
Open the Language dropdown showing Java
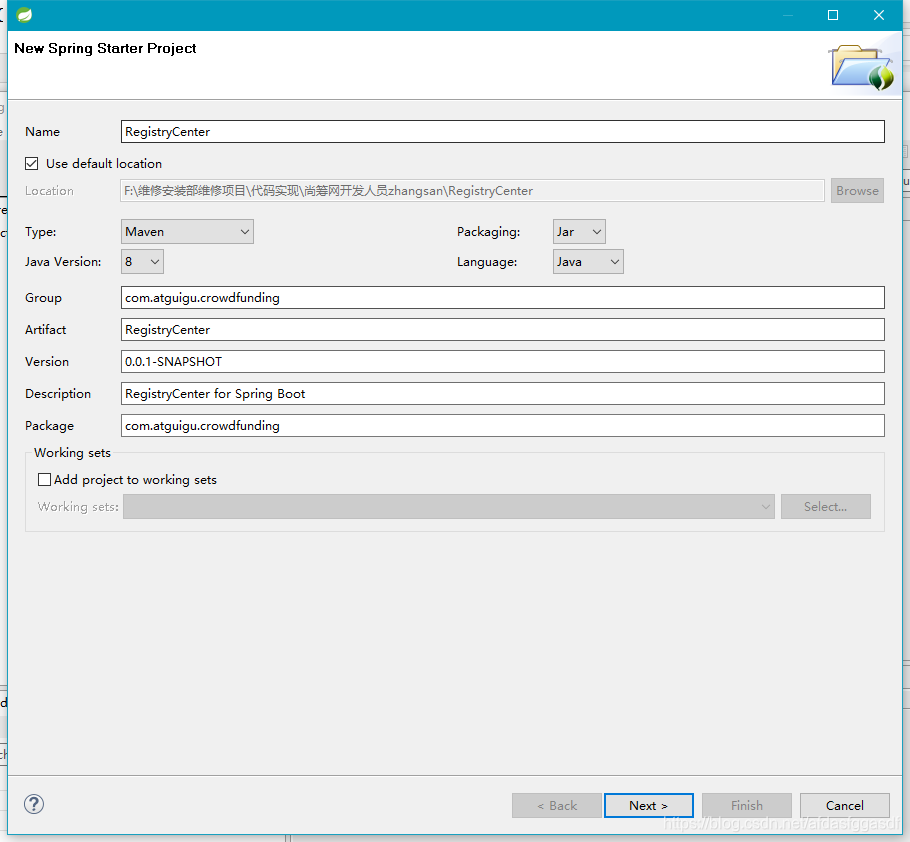tap(588, 262)
